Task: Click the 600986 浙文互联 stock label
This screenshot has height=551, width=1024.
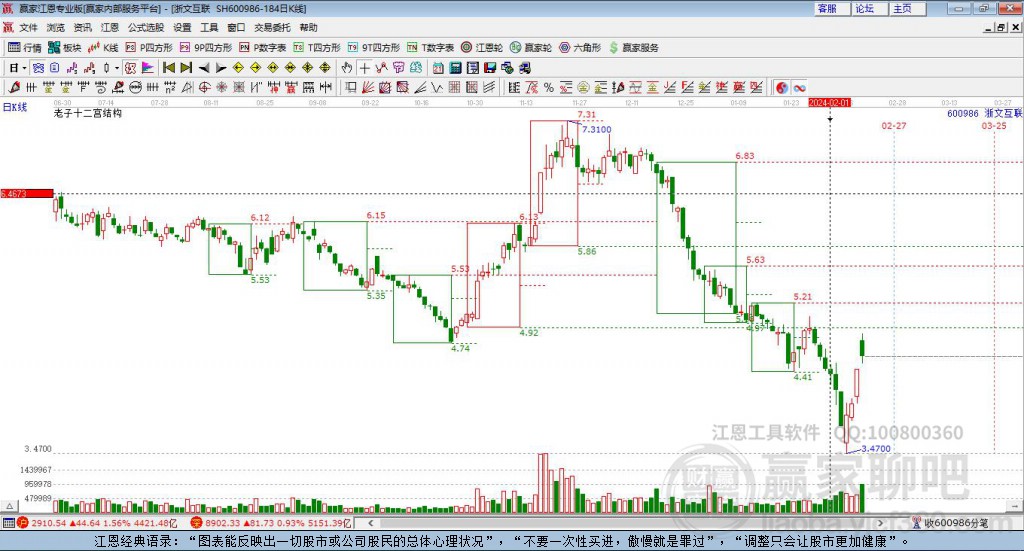Action: 985,114
